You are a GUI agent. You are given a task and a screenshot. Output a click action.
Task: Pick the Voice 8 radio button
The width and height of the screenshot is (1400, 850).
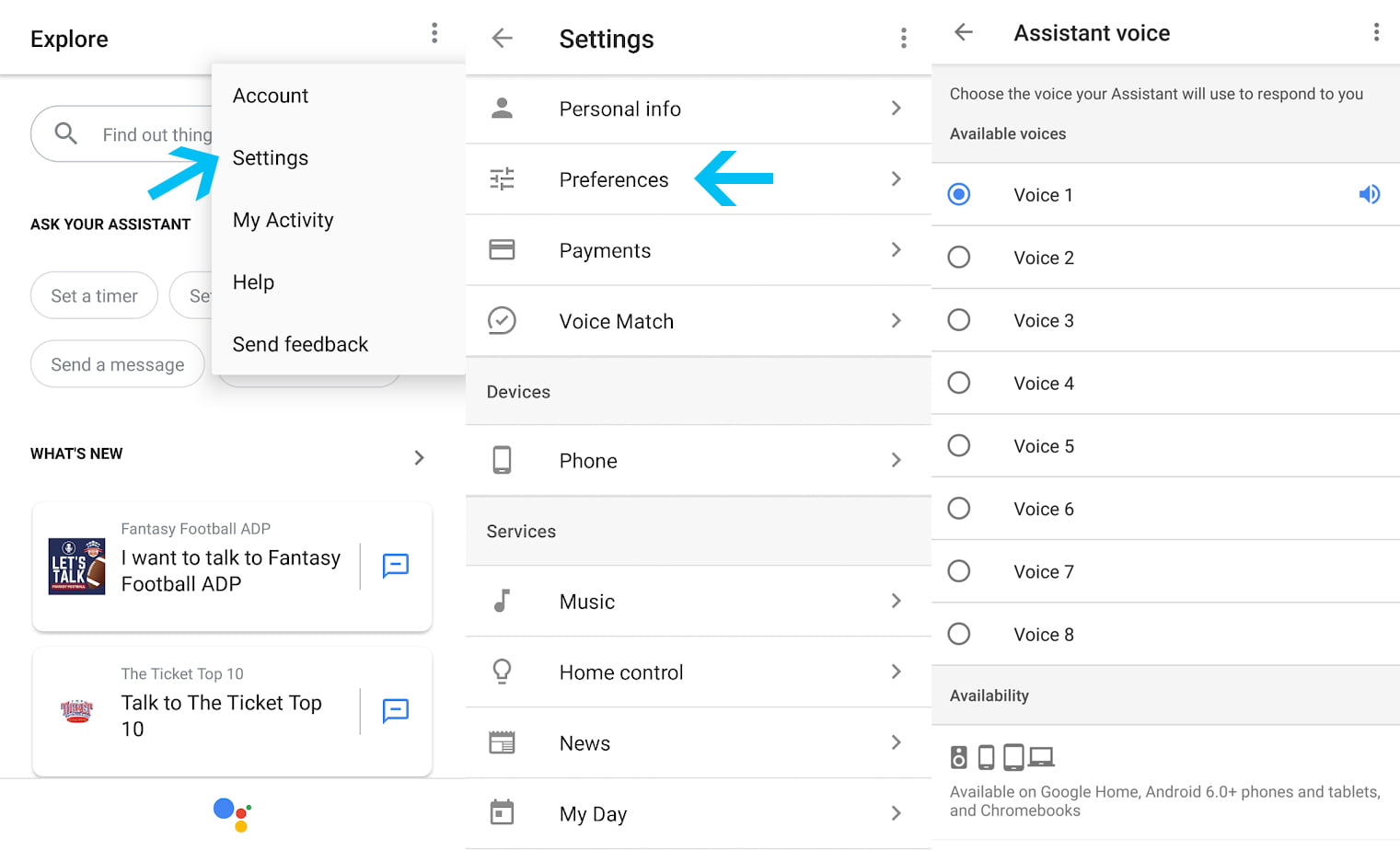coord(959,634)
